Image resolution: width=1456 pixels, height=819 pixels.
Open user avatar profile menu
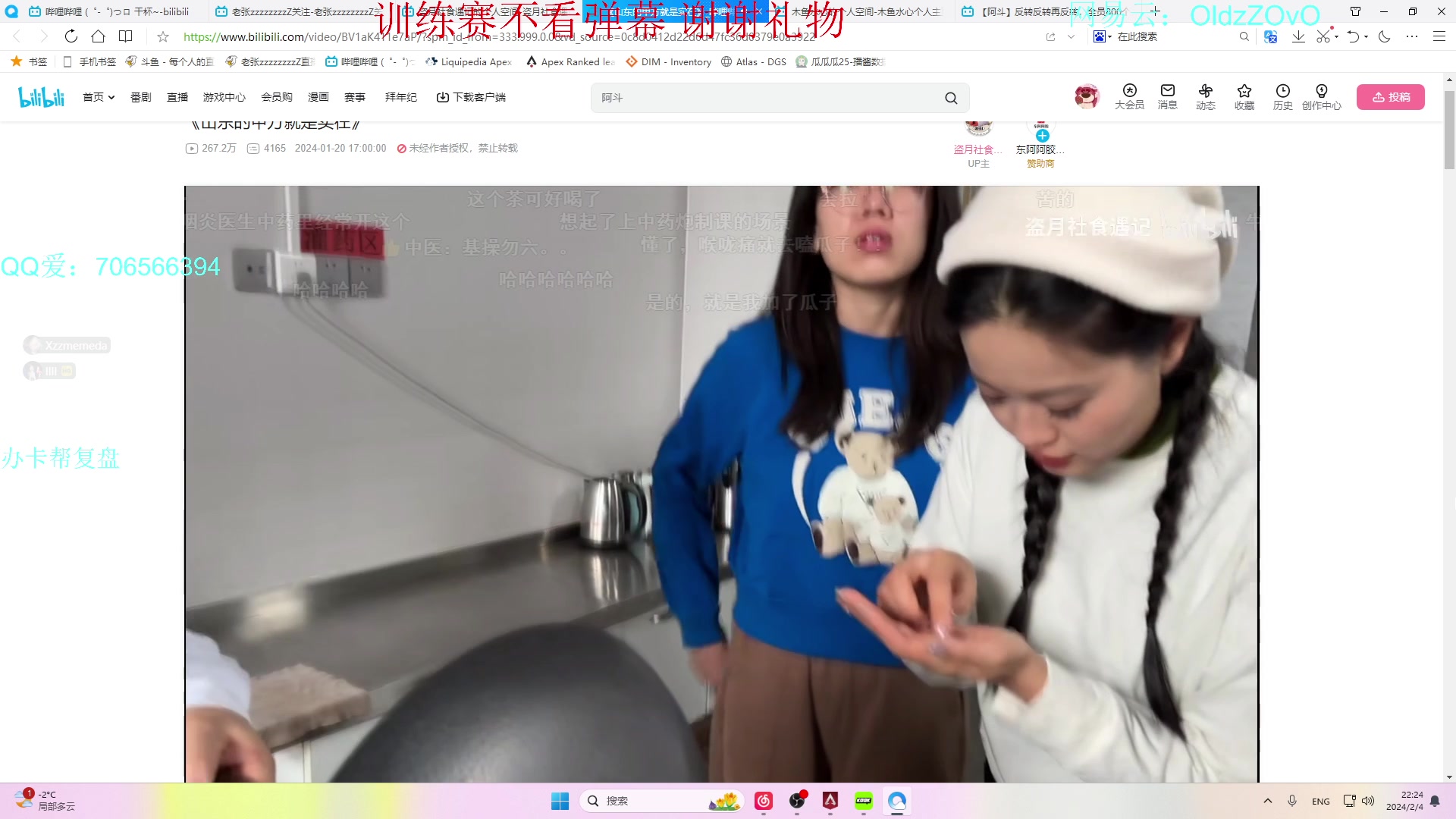(x=1087, y=96)
